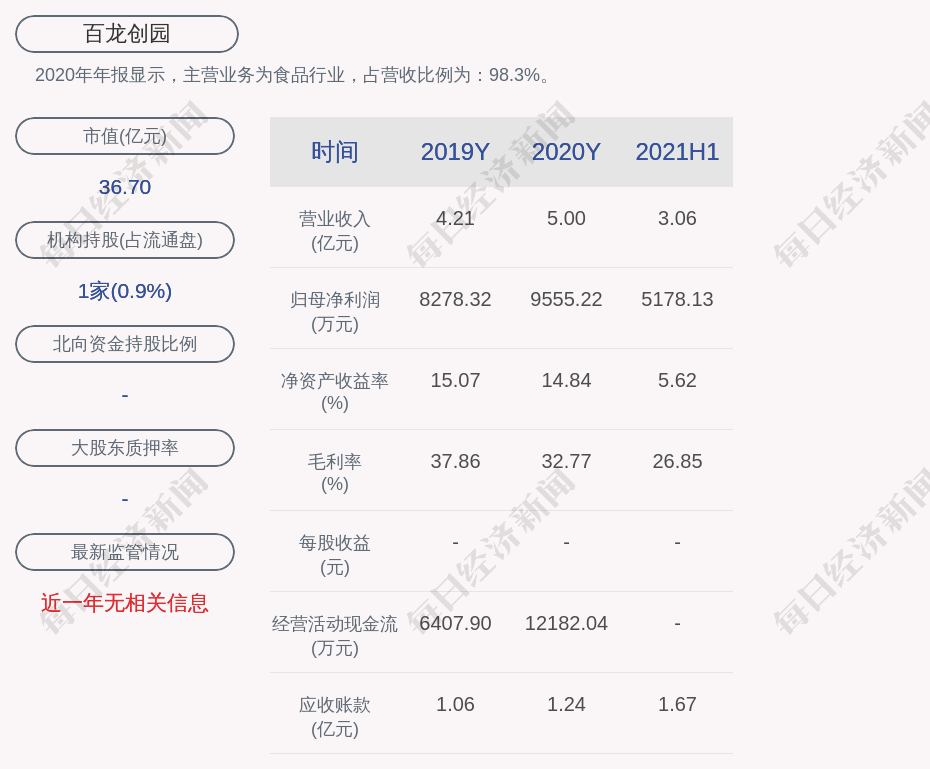Select receivables cell 1.67
This screenshot has width=930, height=769.
coord(677,704)
